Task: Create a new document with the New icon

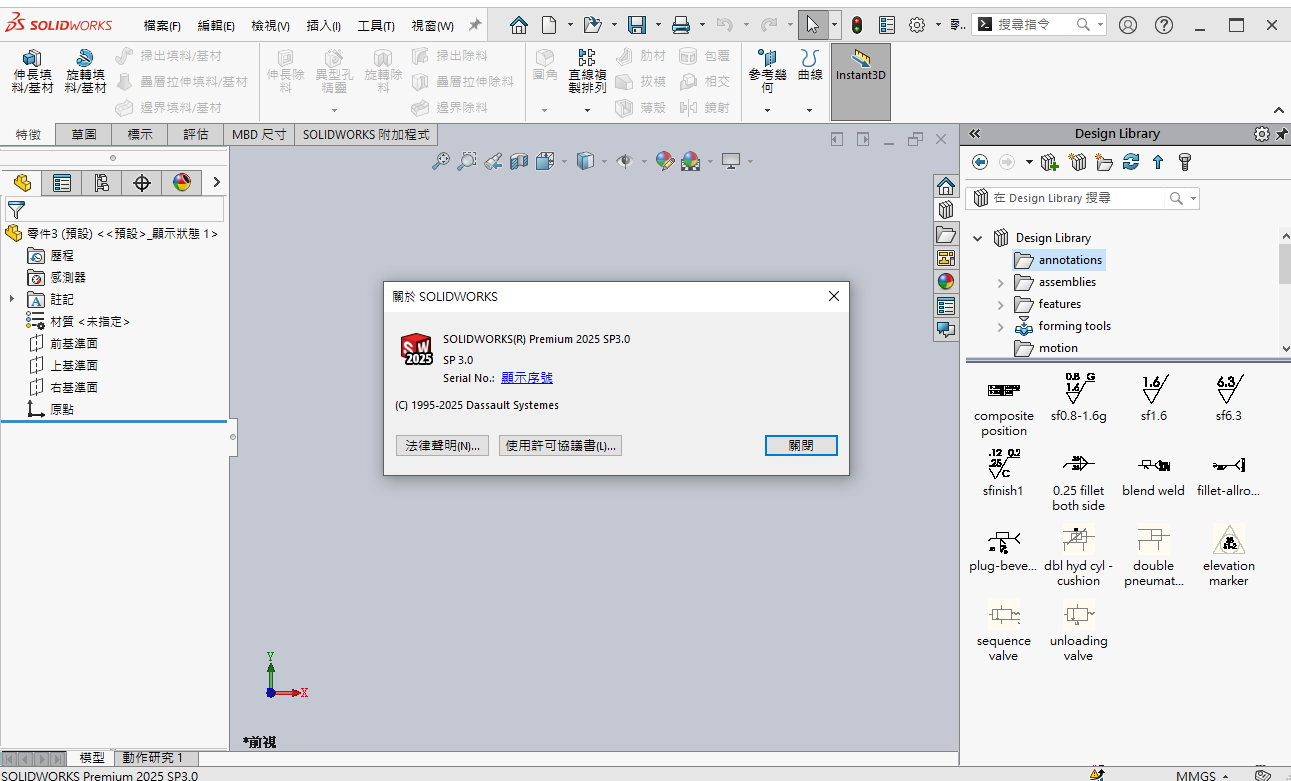Action: tap(549, 25)
